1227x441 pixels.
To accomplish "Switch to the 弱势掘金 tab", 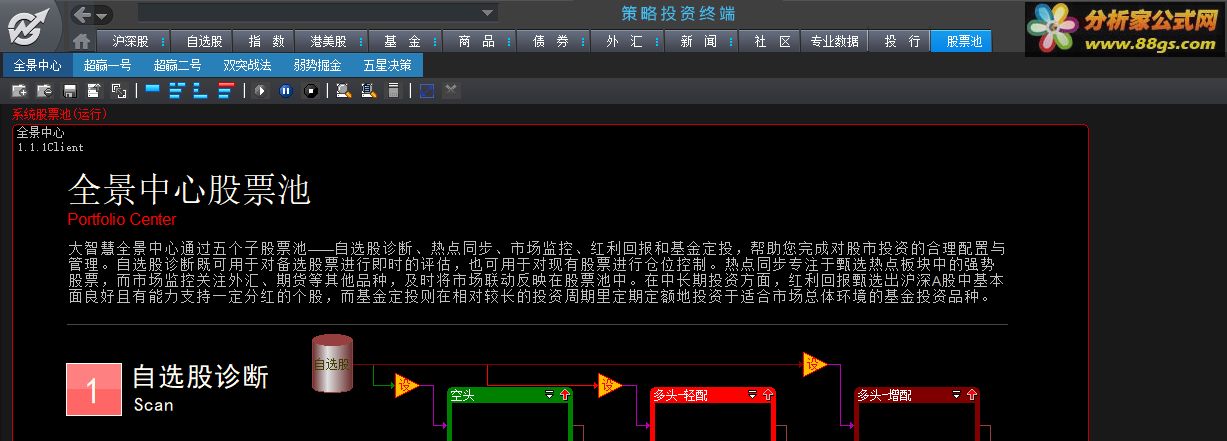I will tap(317, 65).
